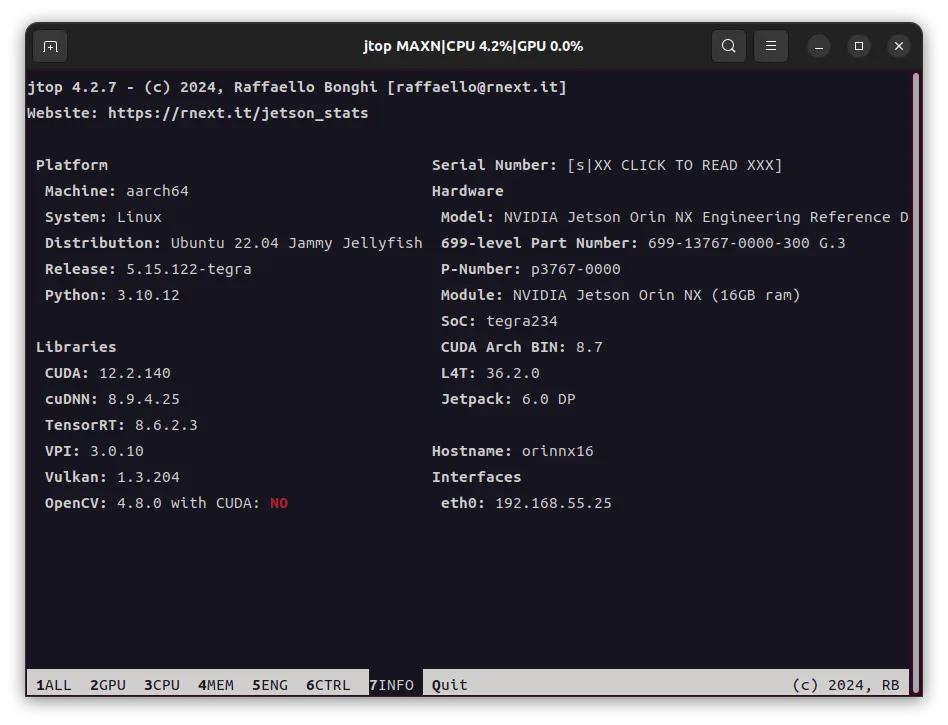Maximize the jtop terminal window
The image size is (948, 725).
(859, 46)
